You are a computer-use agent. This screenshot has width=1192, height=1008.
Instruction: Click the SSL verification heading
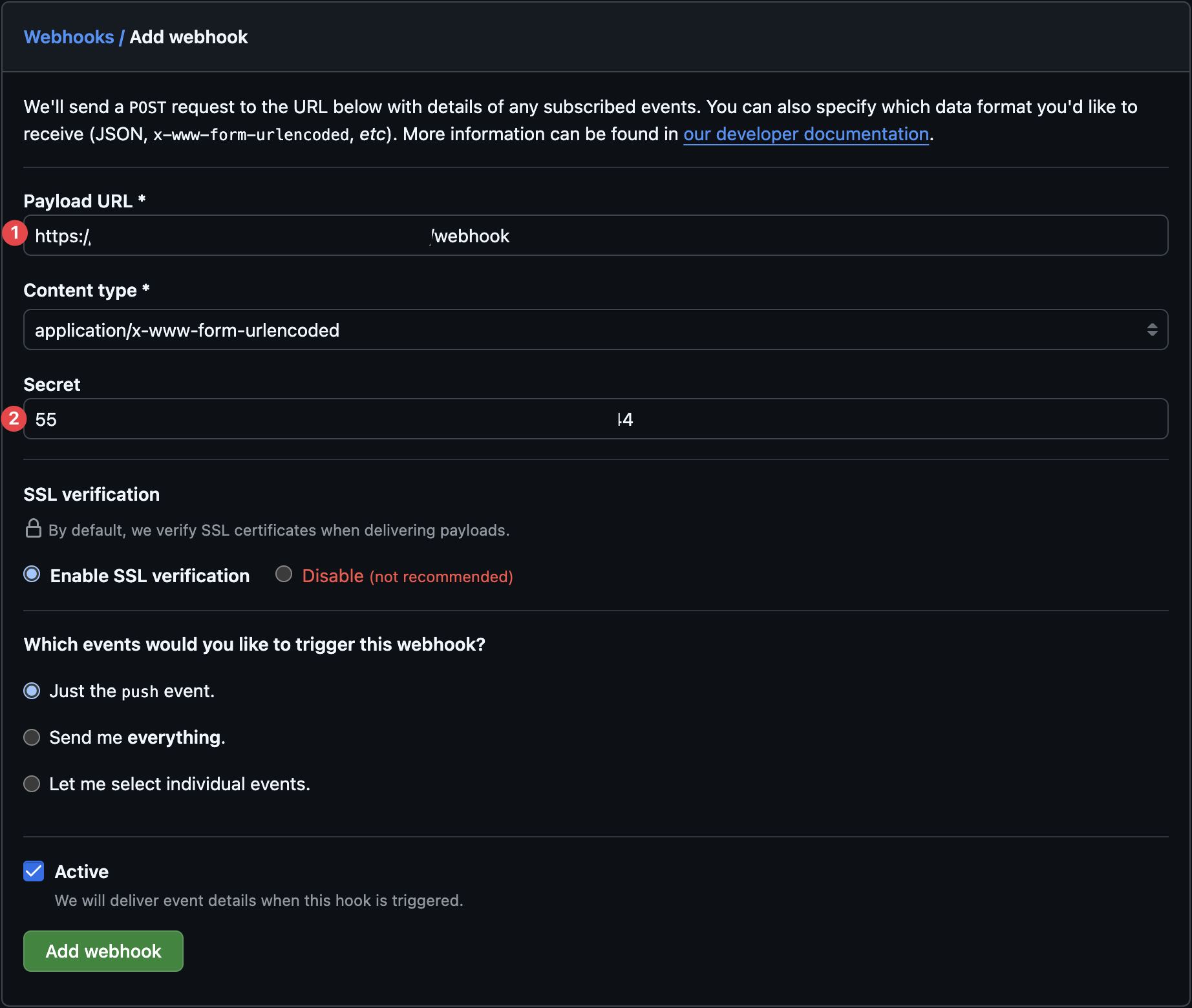tap(92, 494)
